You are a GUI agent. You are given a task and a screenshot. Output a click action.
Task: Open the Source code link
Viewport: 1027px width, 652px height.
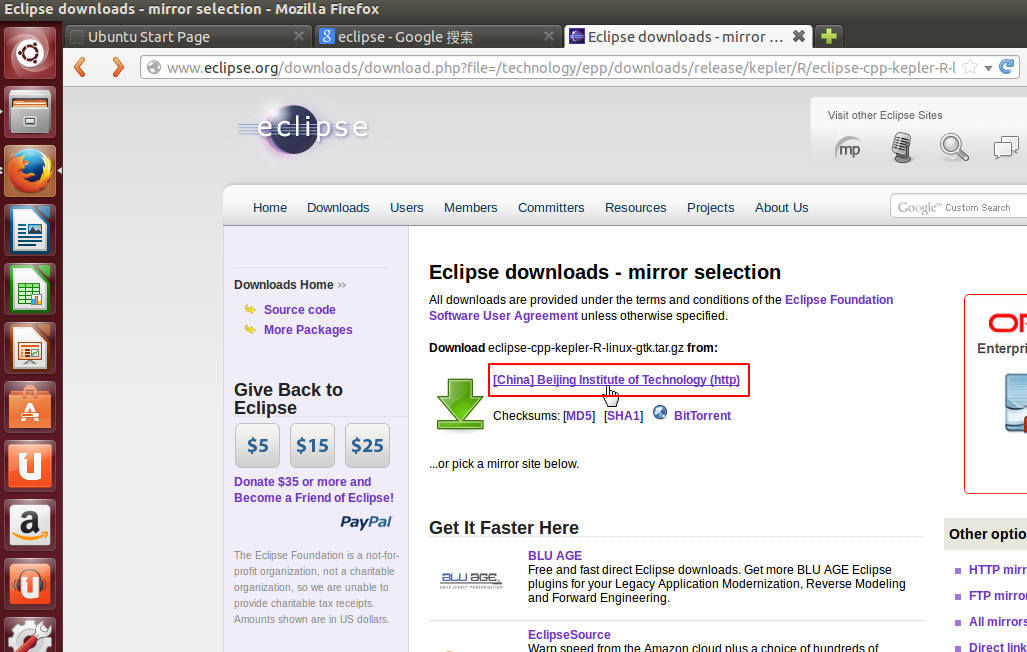click(x=299, y=309)
